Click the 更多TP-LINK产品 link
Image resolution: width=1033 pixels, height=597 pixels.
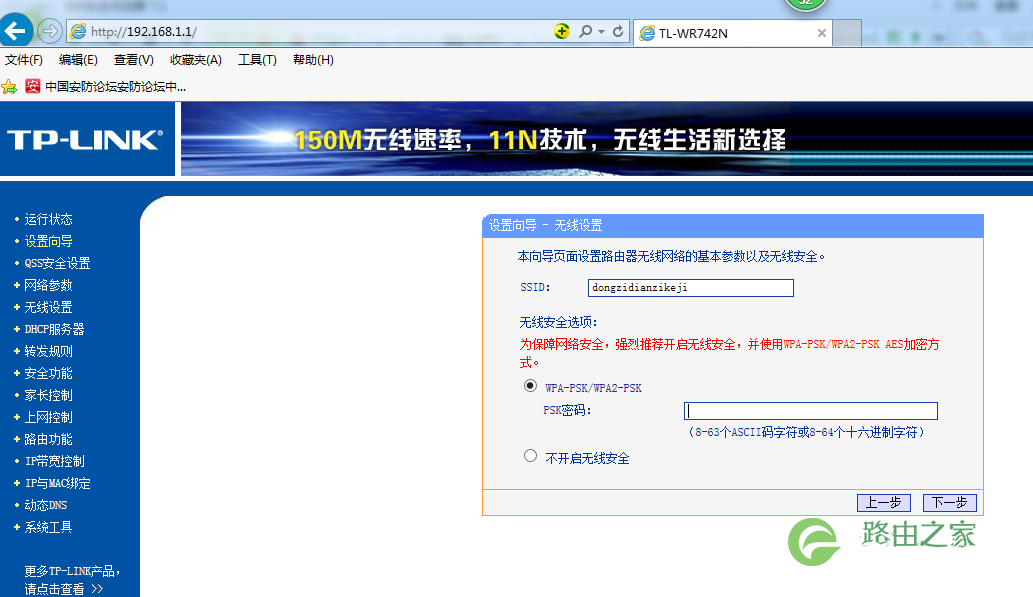click(72, 580)
